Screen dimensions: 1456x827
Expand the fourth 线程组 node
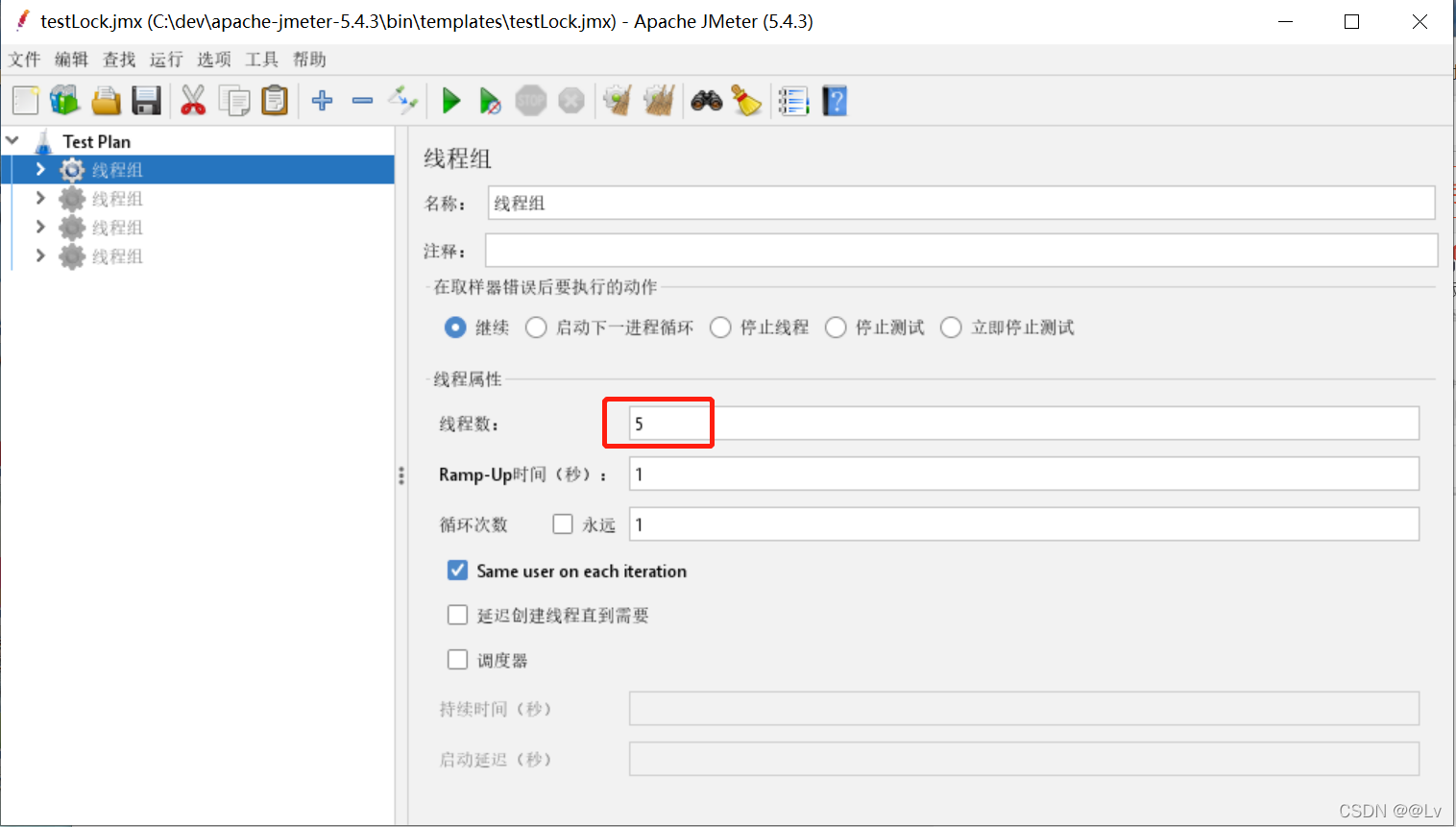pos(40,255)
